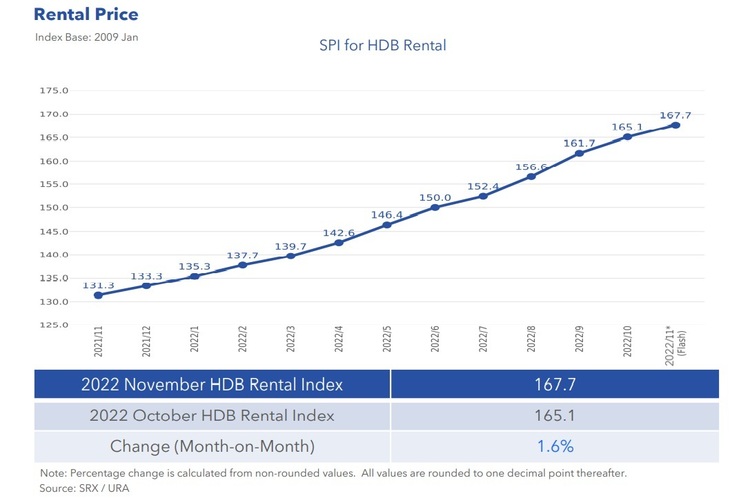Click 'Change (Month-on-Month)' table cell

[212, 446]
